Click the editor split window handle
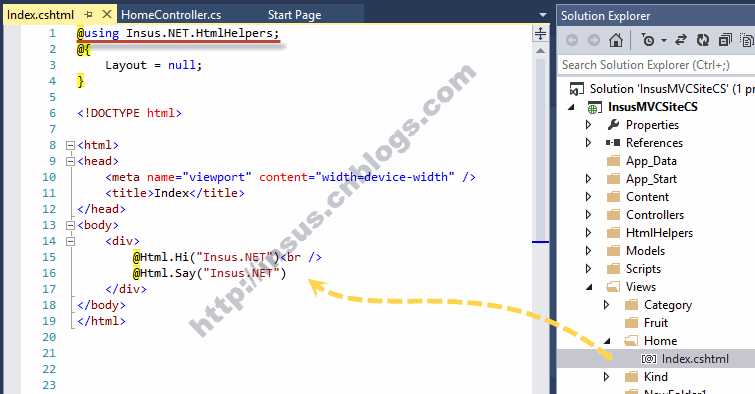The image size is (755, 394). [x=540, y=33]
